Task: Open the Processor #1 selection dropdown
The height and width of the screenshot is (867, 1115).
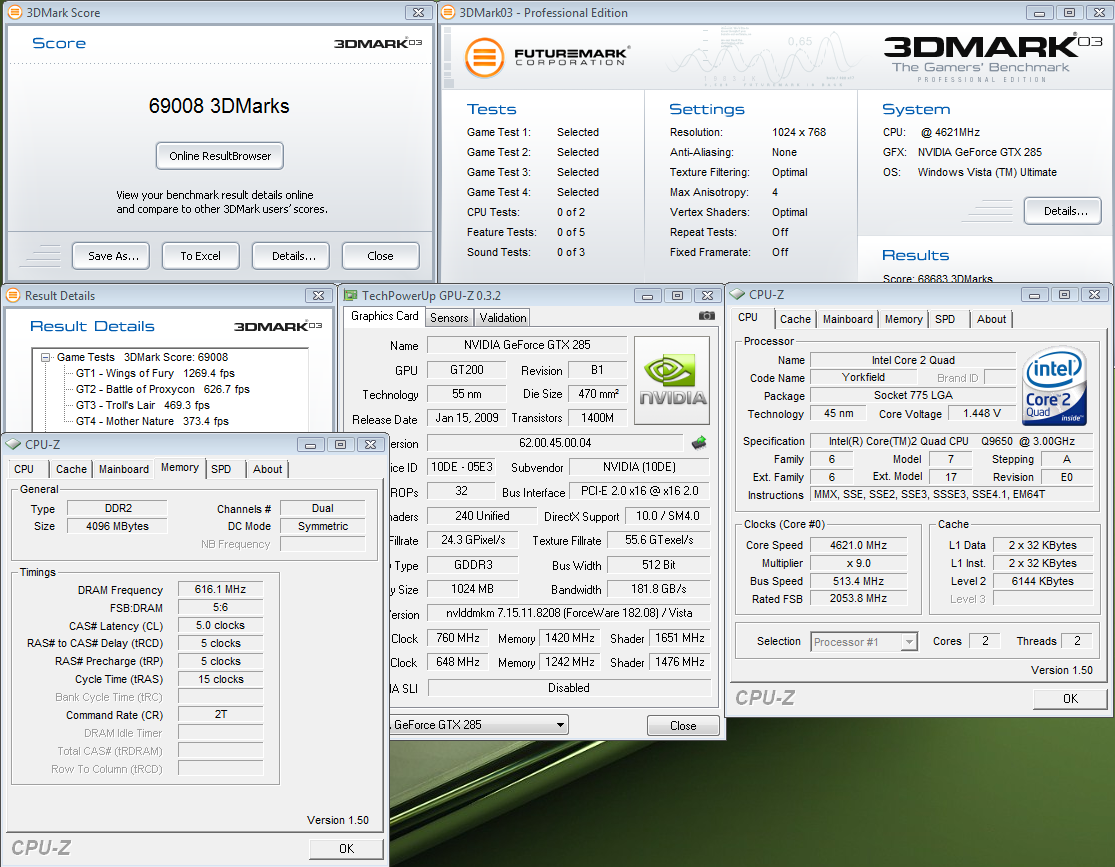Action: click(909, 642)
